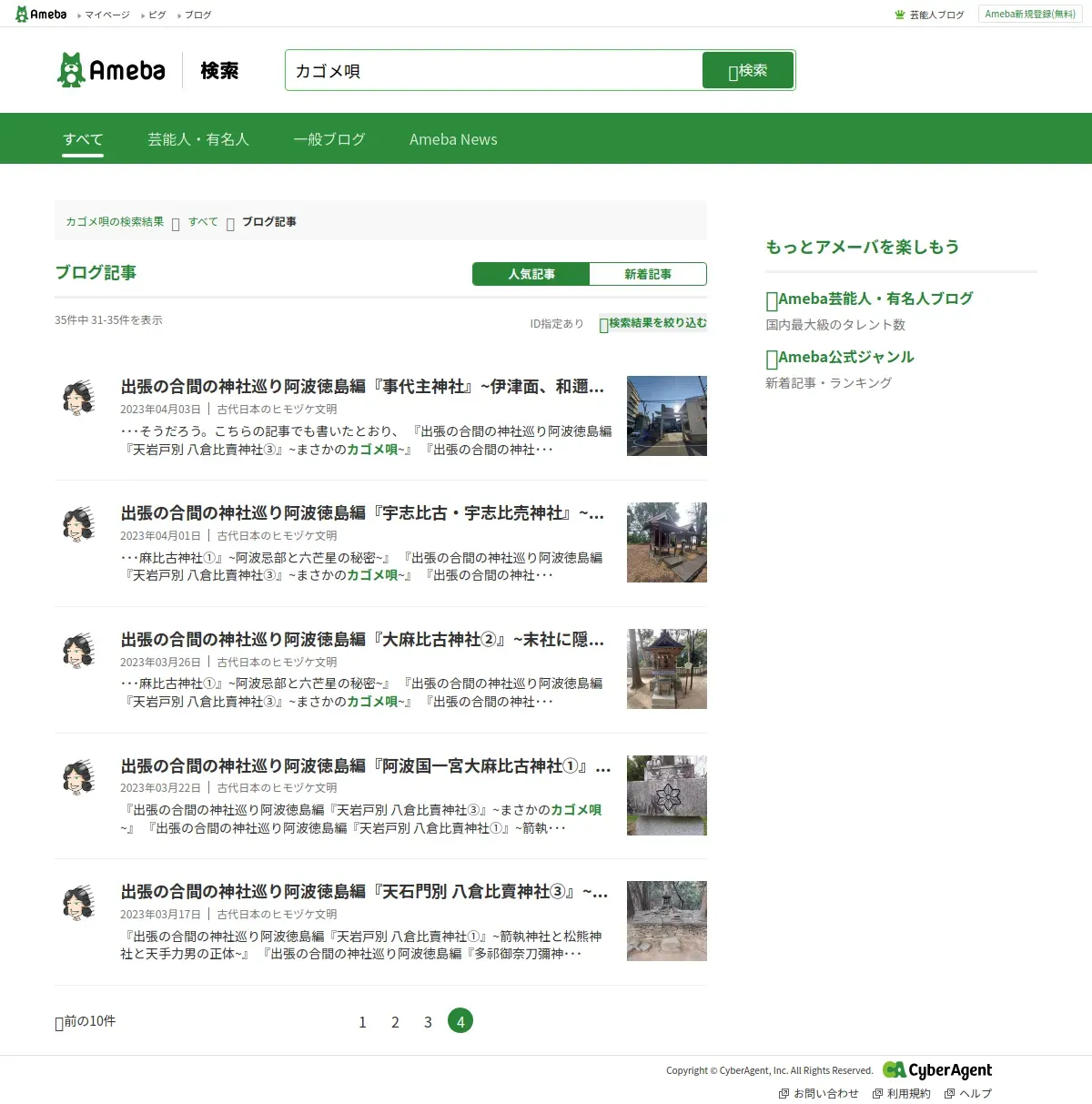This screenshot has height=1104, width=1092.
Task: Go to results page 1
Action: point(362,1022)
